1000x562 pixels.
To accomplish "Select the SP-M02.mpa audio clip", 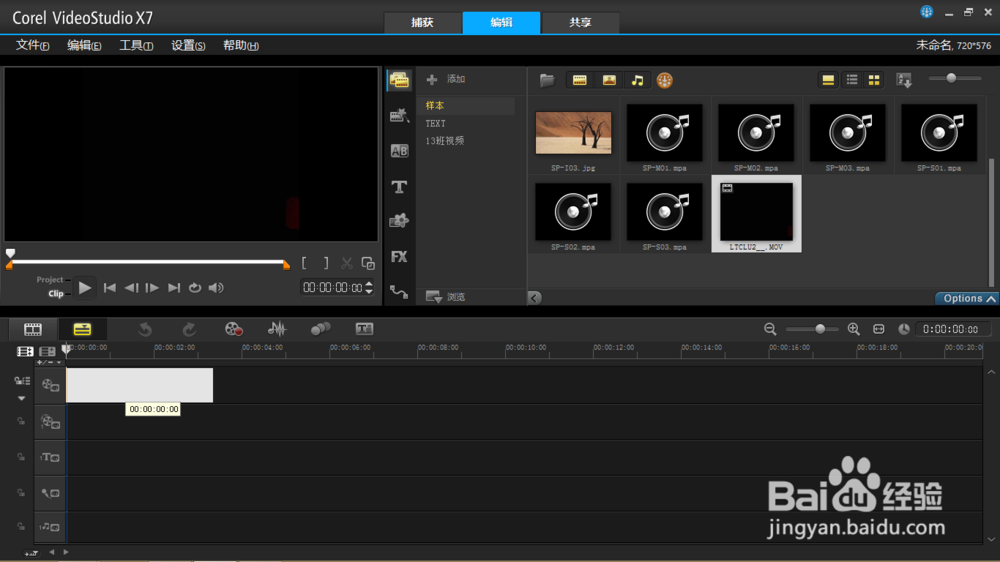I will [x=756, y=133].
